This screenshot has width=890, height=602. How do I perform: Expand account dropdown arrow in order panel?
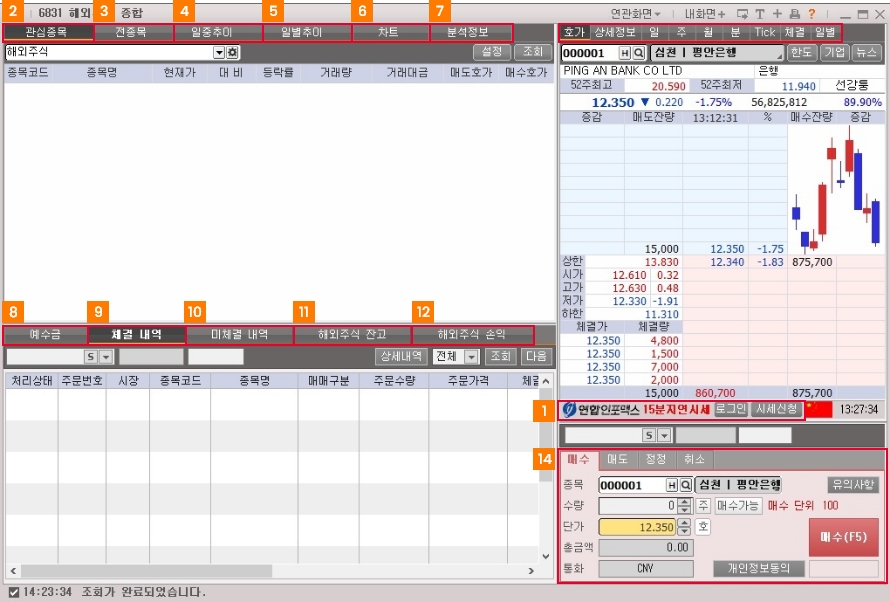point(664,435)
